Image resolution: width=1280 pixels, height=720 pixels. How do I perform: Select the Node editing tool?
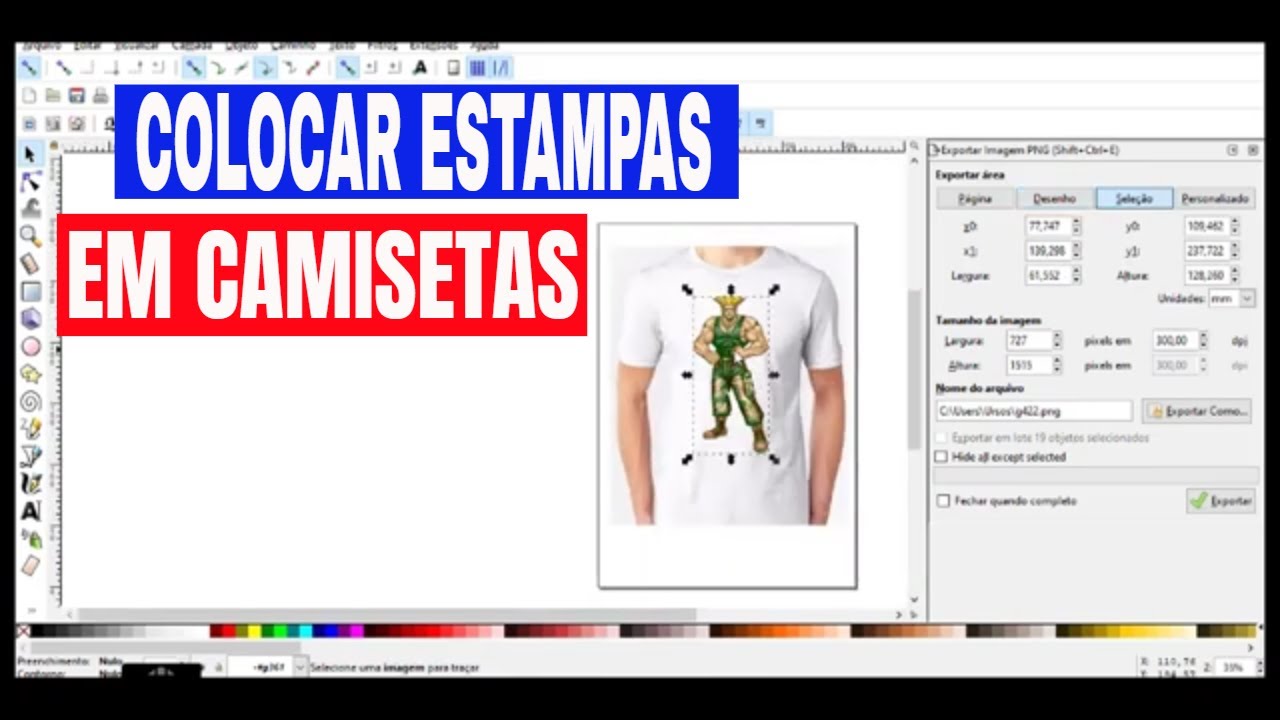point(30,181)
